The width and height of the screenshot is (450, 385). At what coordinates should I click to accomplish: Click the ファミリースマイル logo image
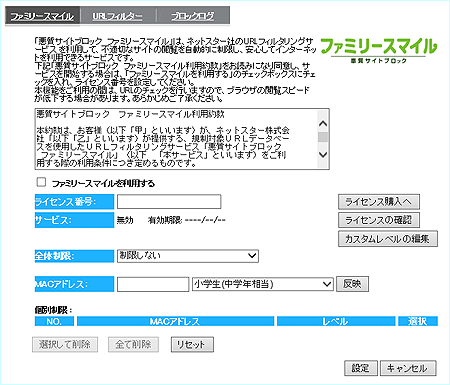(x=379, y=50)
